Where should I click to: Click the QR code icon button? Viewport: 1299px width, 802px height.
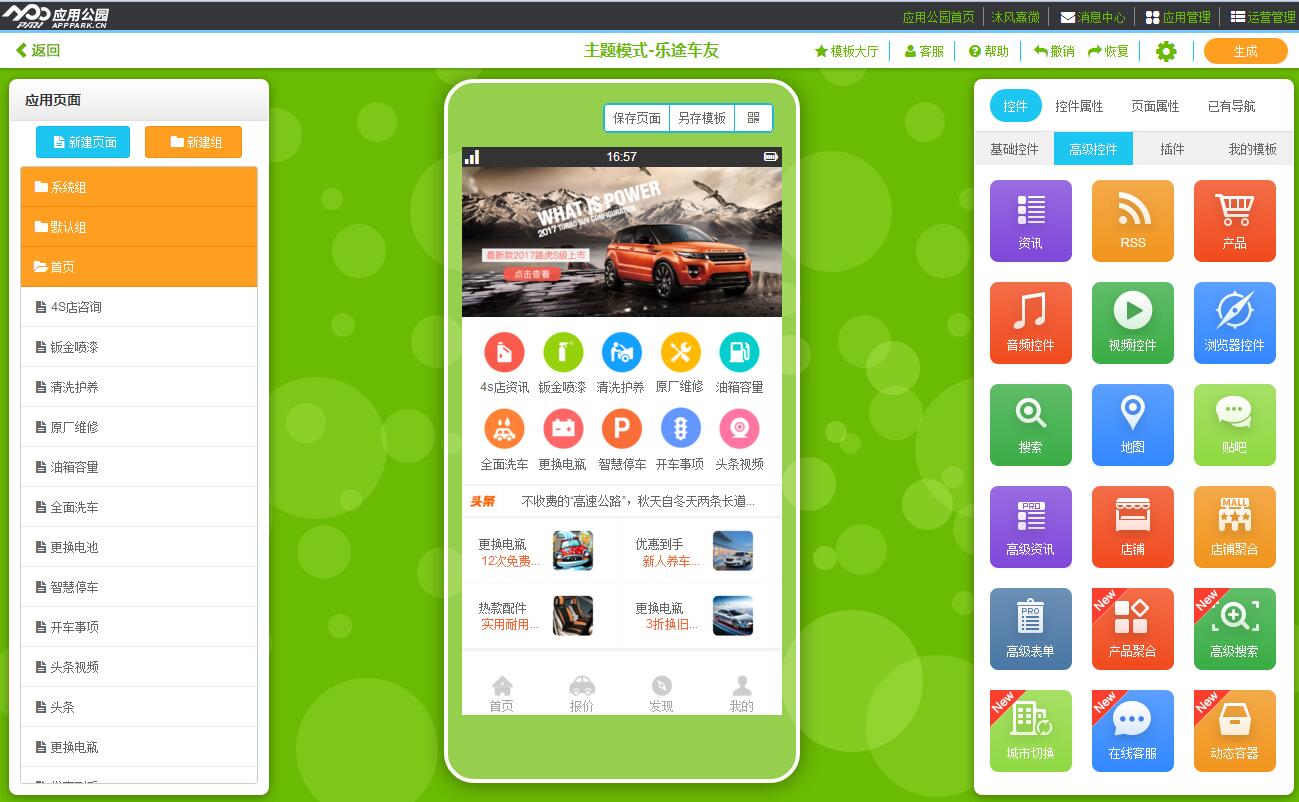[x=753, y=118]
